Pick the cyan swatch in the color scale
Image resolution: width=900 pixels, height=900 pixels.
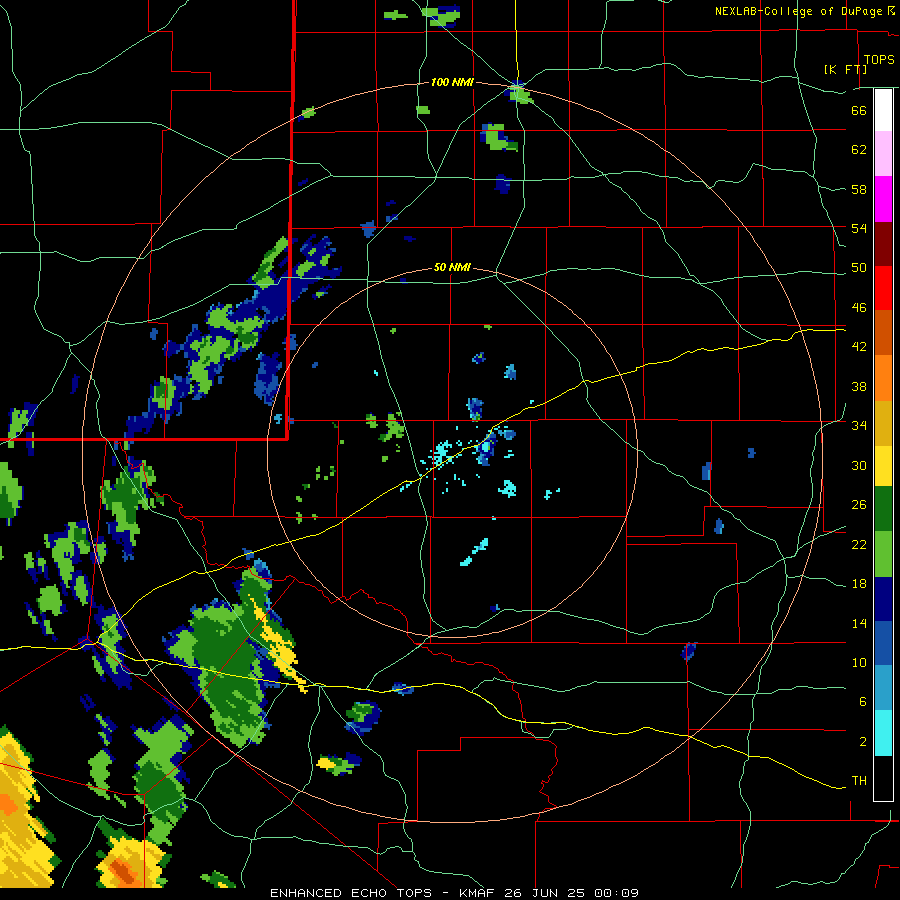[x=883, y=733]
